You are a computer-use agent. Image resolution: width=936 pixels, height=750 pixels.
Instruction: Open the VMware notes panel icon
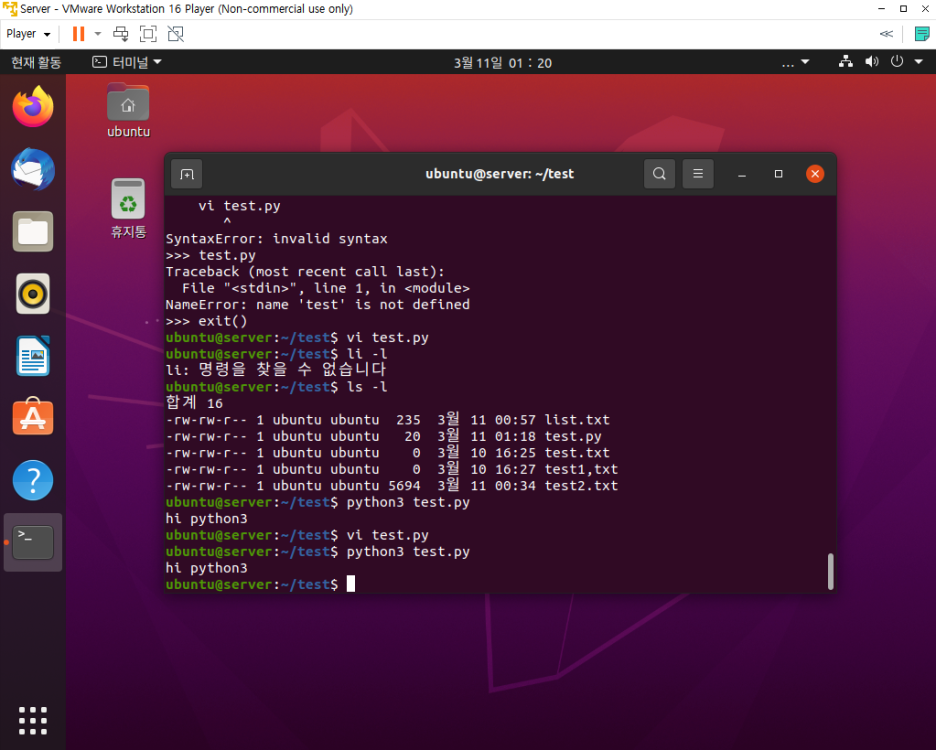(x=922, y=34)
